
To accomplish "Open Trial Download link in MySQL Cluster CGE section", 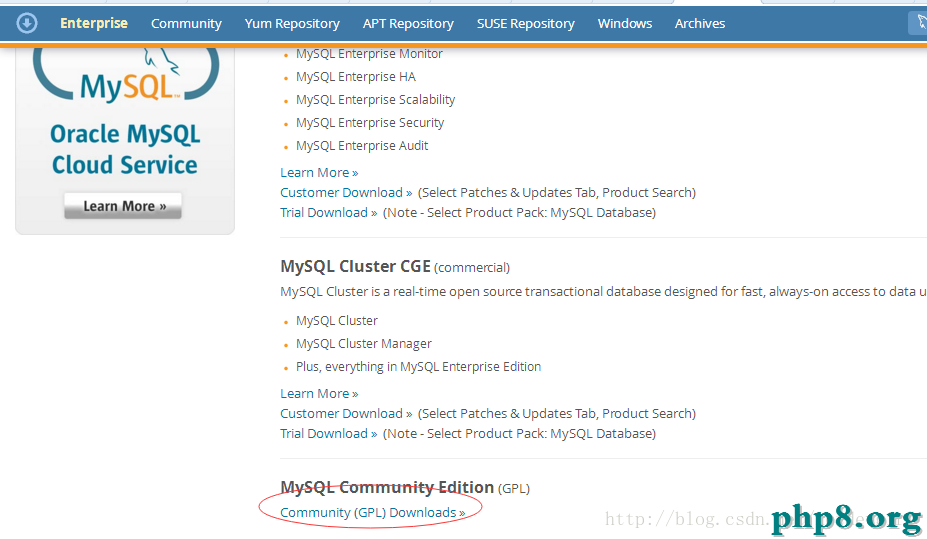I will [x=329, y=434].
